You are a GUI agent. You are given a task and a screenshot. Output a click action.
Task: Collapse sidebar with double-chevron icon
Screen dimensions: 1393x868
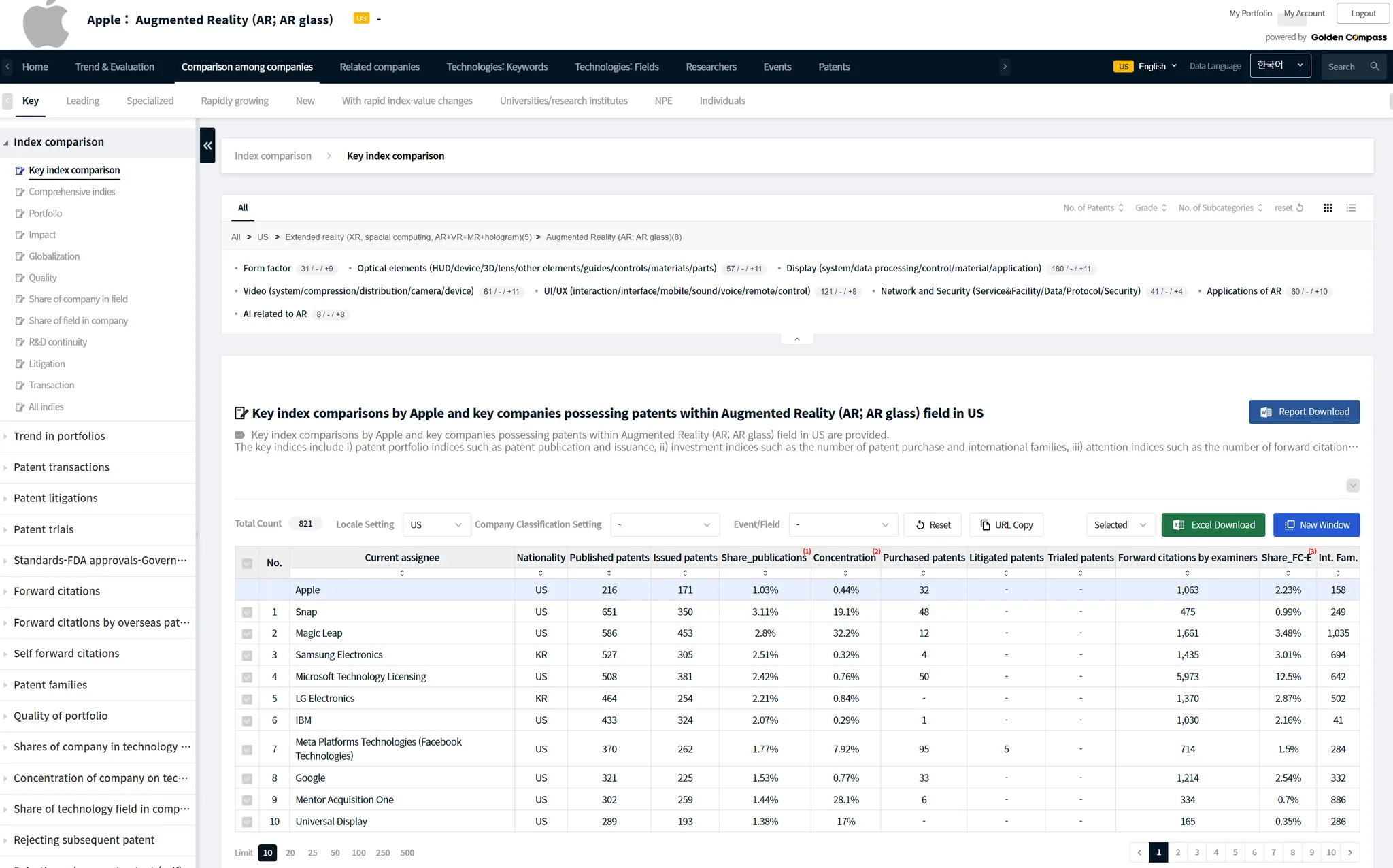207,146
